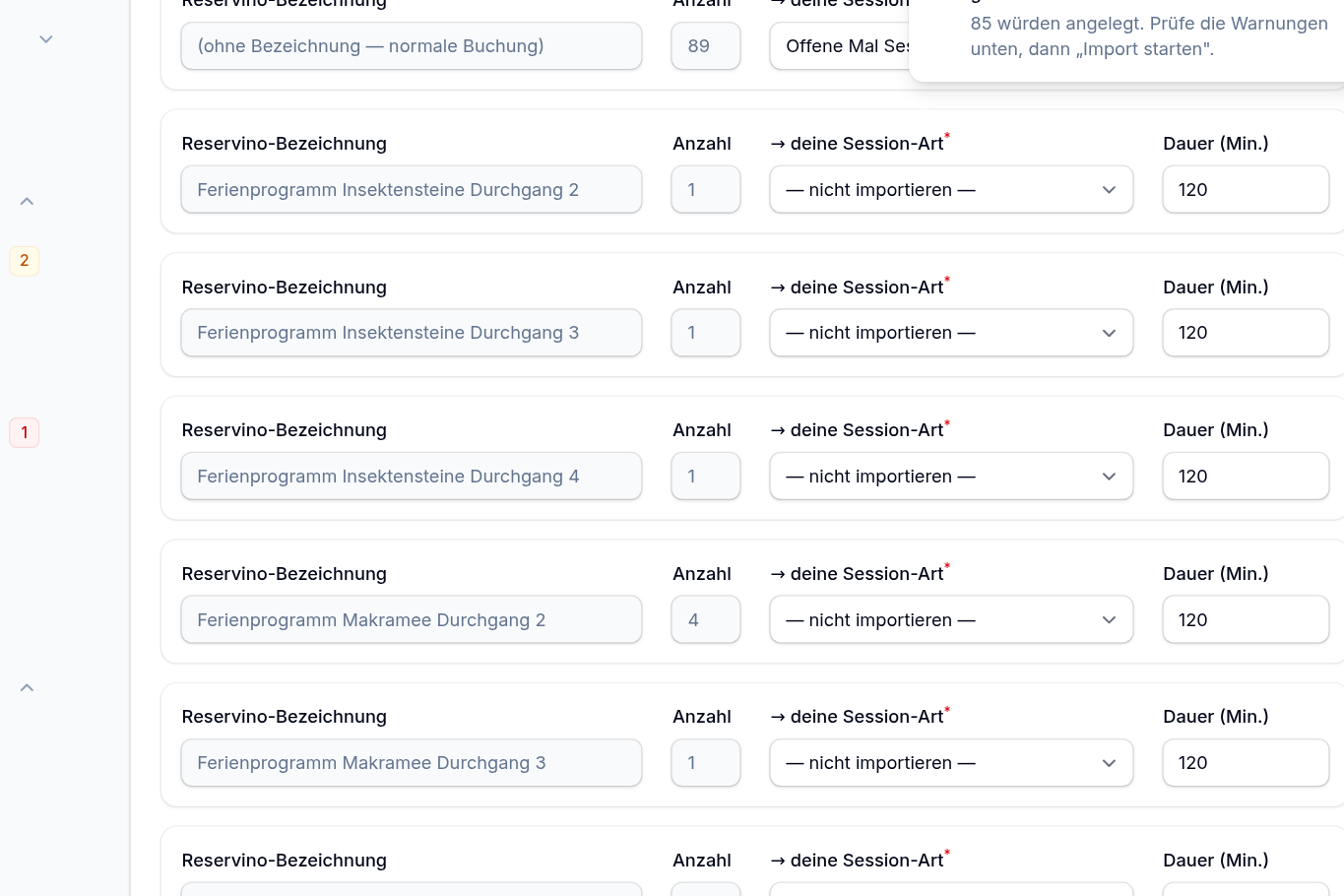Focus Dauer field for Makramee Durchgang 2
1344x896 pixels.
click(x=1246, y=620)
